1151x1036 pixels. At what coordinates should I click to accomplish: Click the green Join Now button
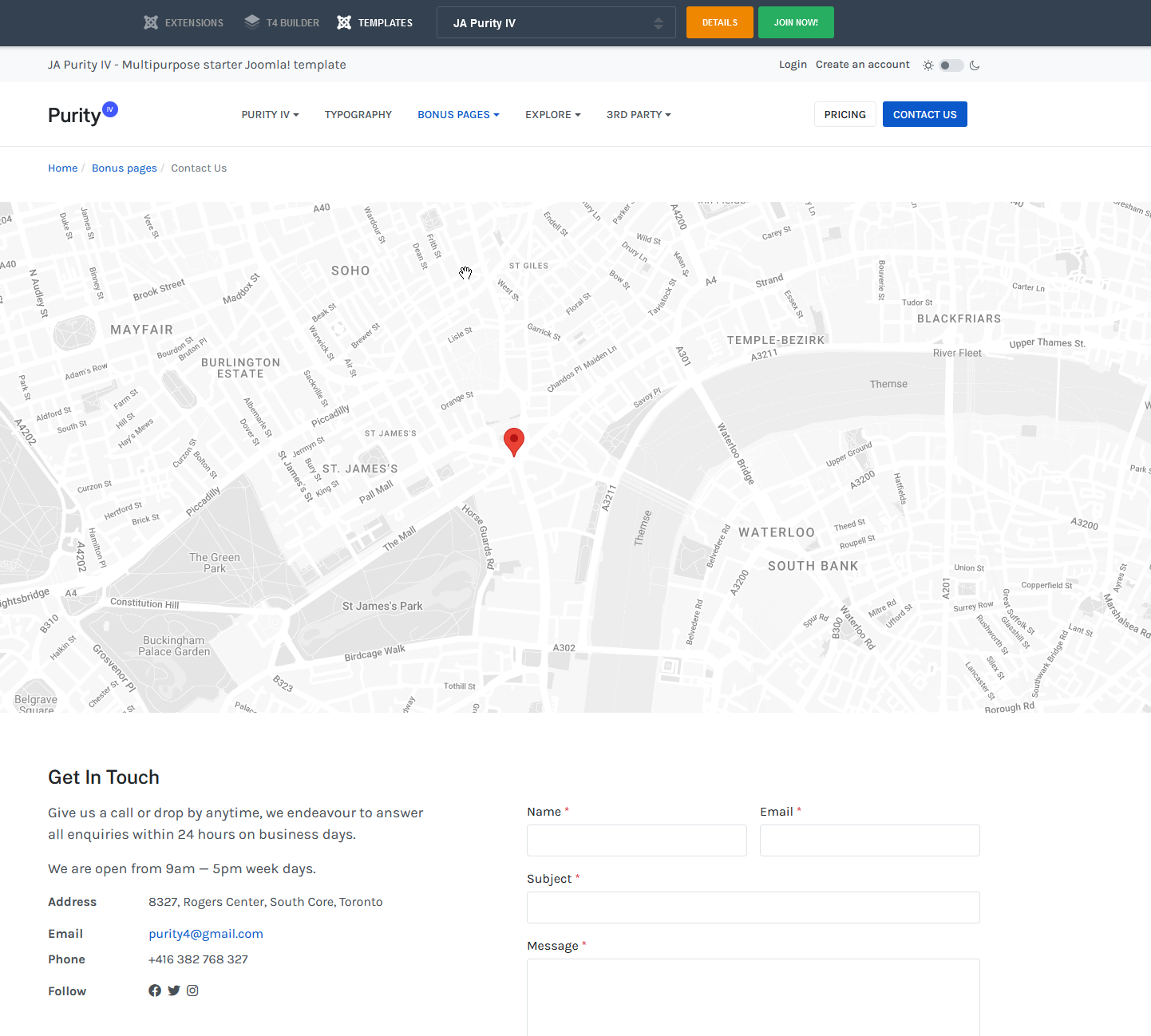[x=795, y=22]
